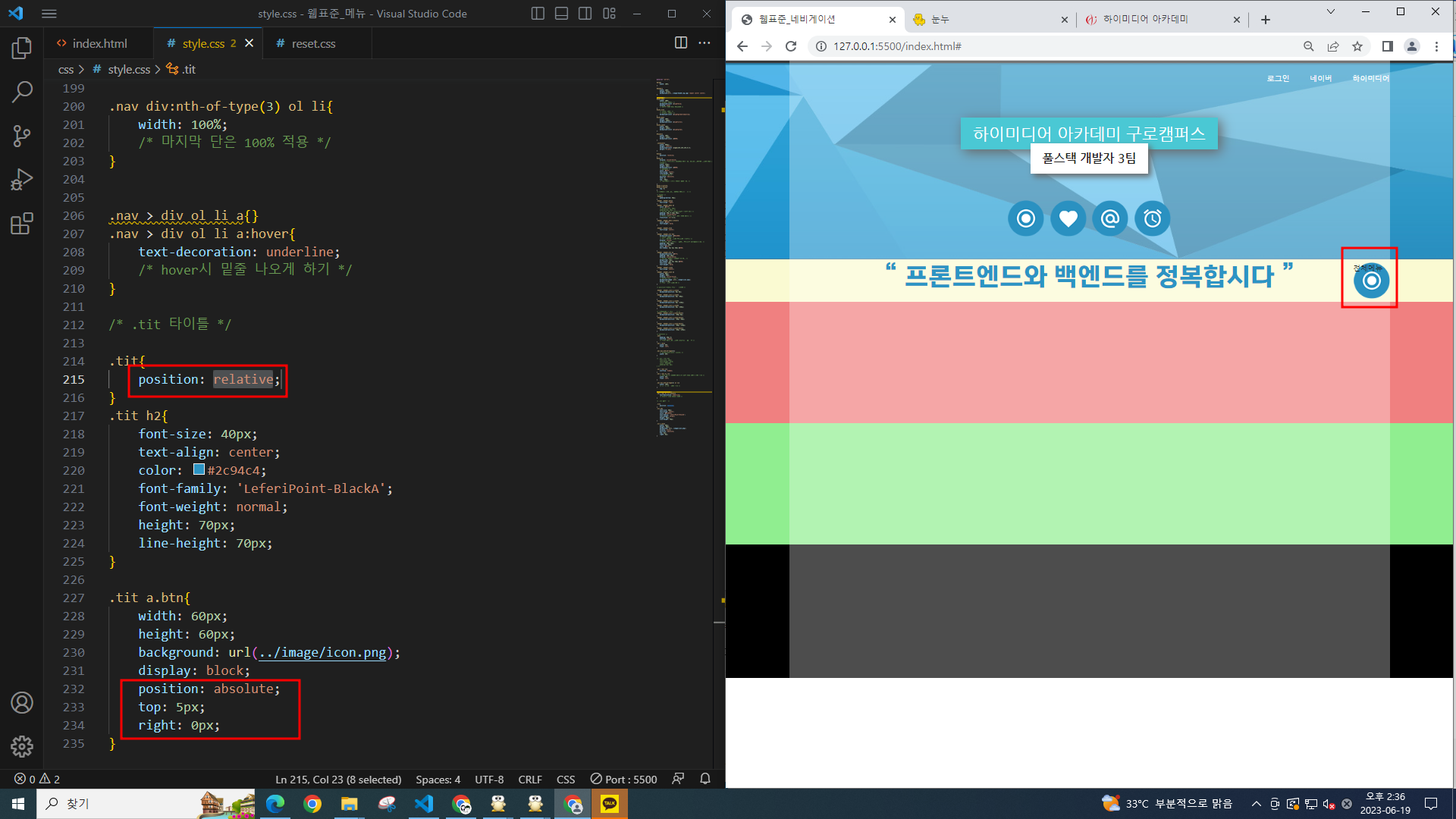
Task: Toggle the secondary sidebar layout button
Action: tap(585, 14)
